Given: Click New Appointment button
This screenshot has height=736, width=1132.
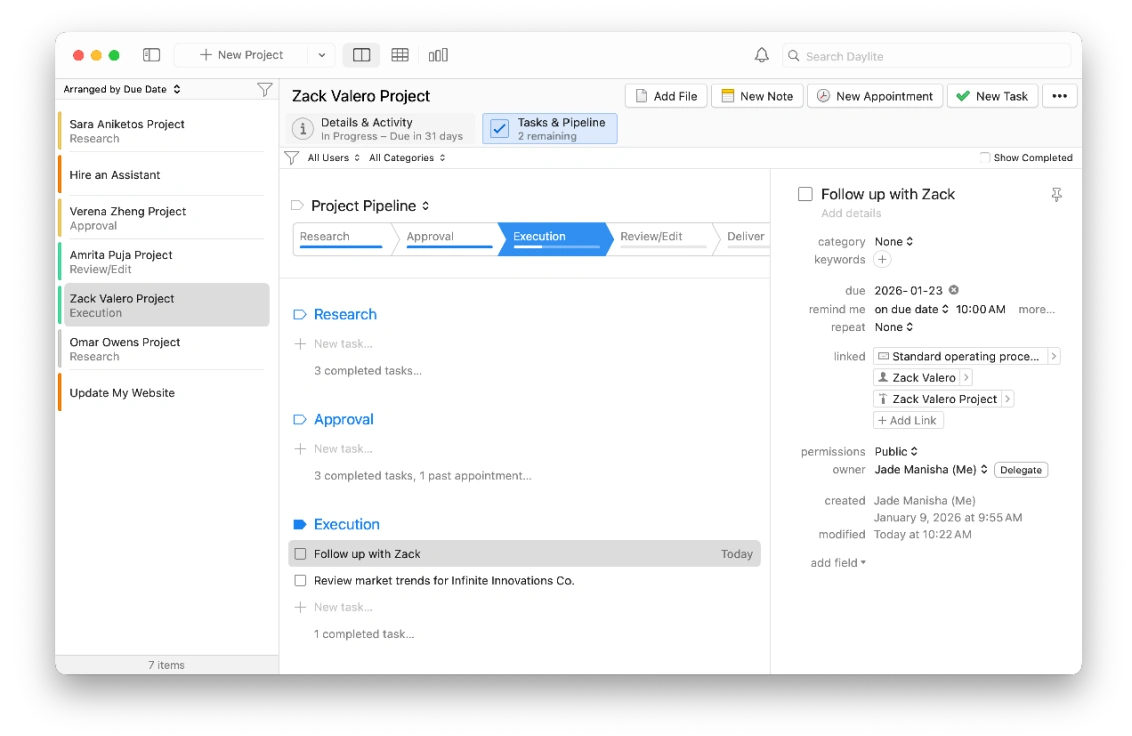Looking at the screenshot, I should [x=875, y=96].
